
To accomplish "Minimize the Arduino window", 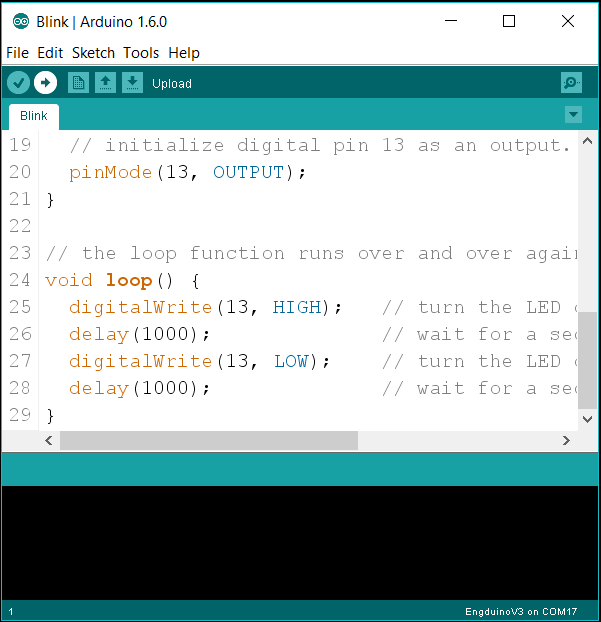I will [x=451, y=21].
